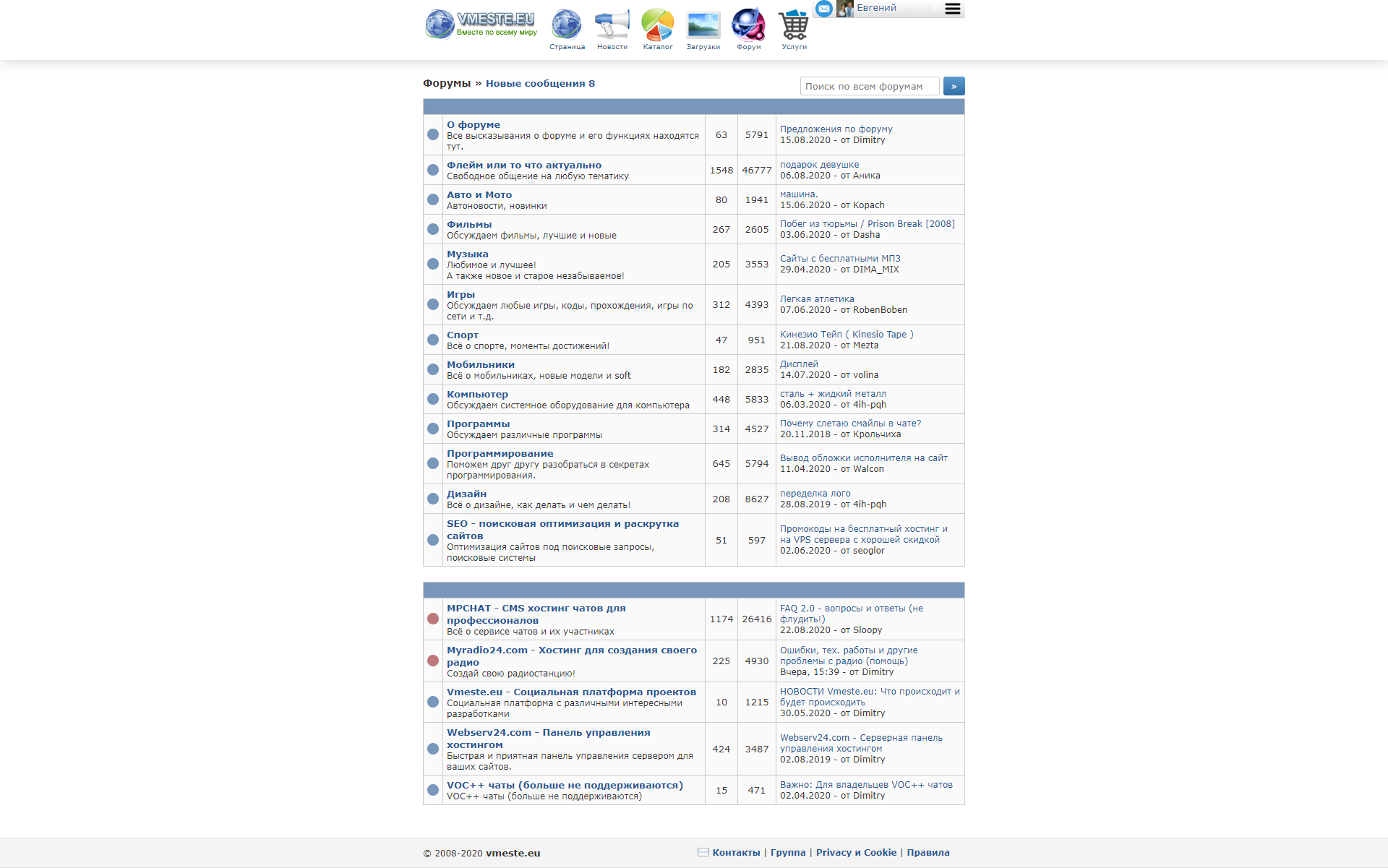Open the messages envelope icon
The width and height of the screenshot is (1388, 868).
[x=824, y=9]
